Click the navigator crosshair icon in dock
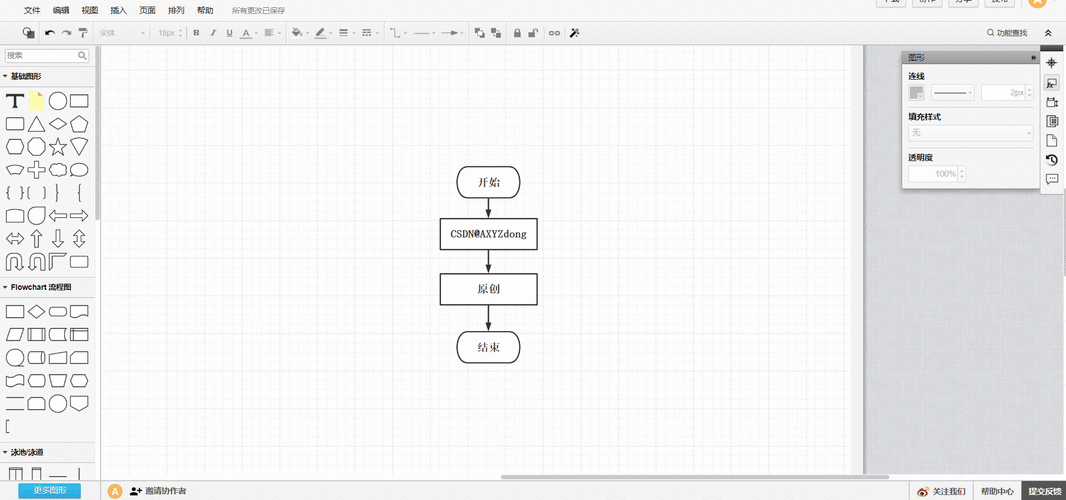Viewport: 1066px width, 500px height. click(x=1052, y=63)
